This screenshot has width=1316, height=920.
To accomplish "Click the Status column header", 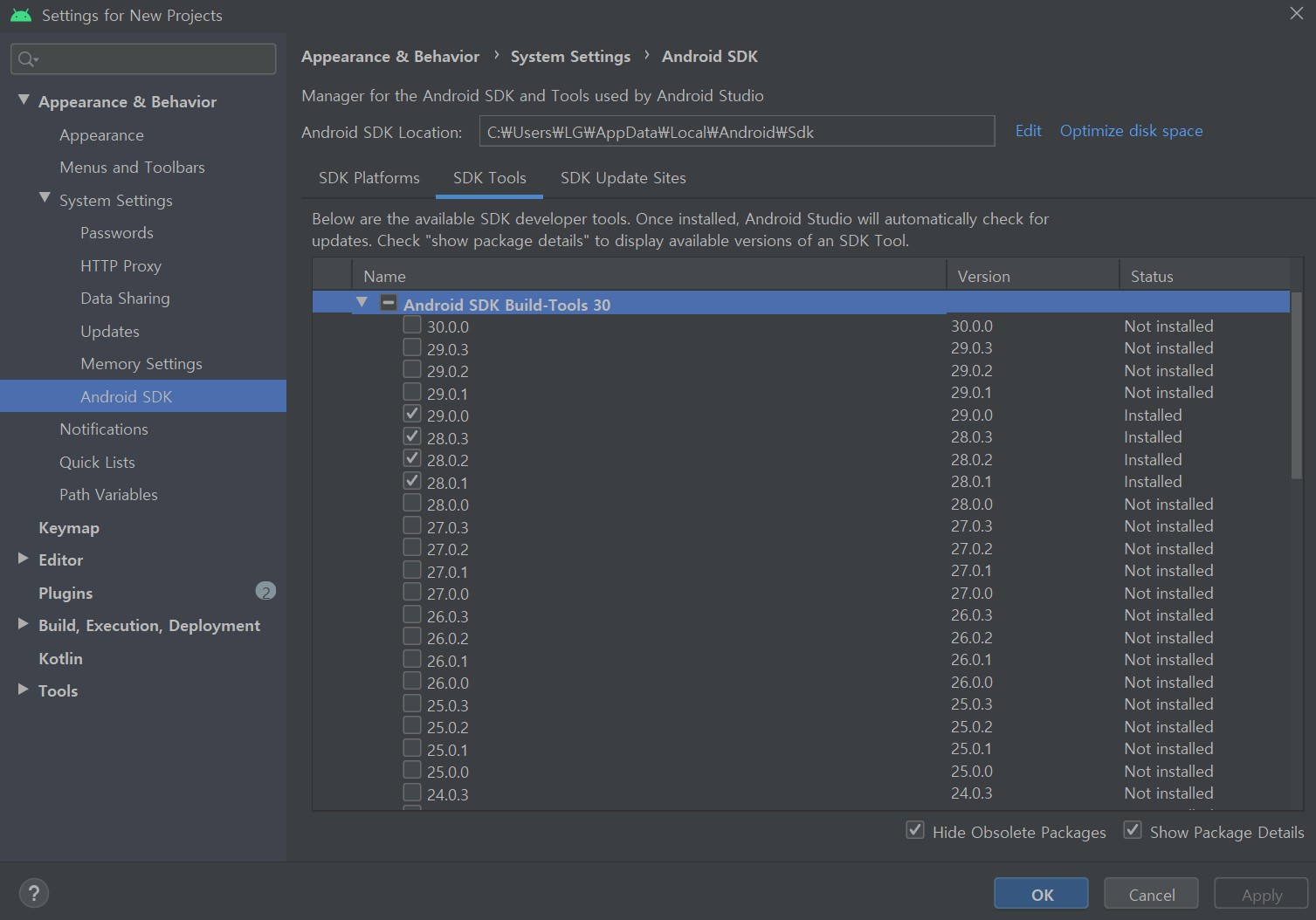I will coord(1204,276).
